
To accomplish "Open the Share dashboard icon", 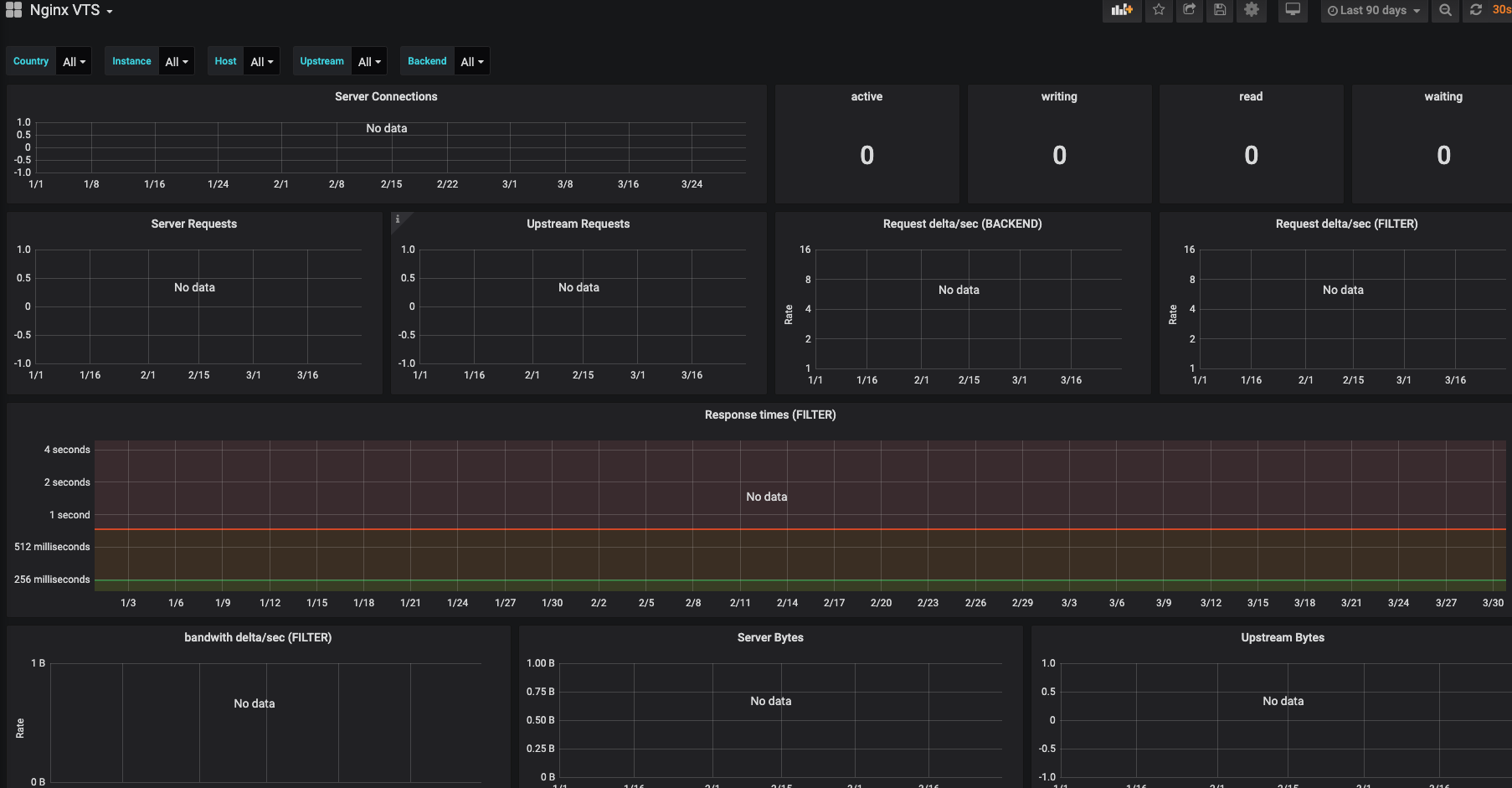I will tap(1189, 11).
